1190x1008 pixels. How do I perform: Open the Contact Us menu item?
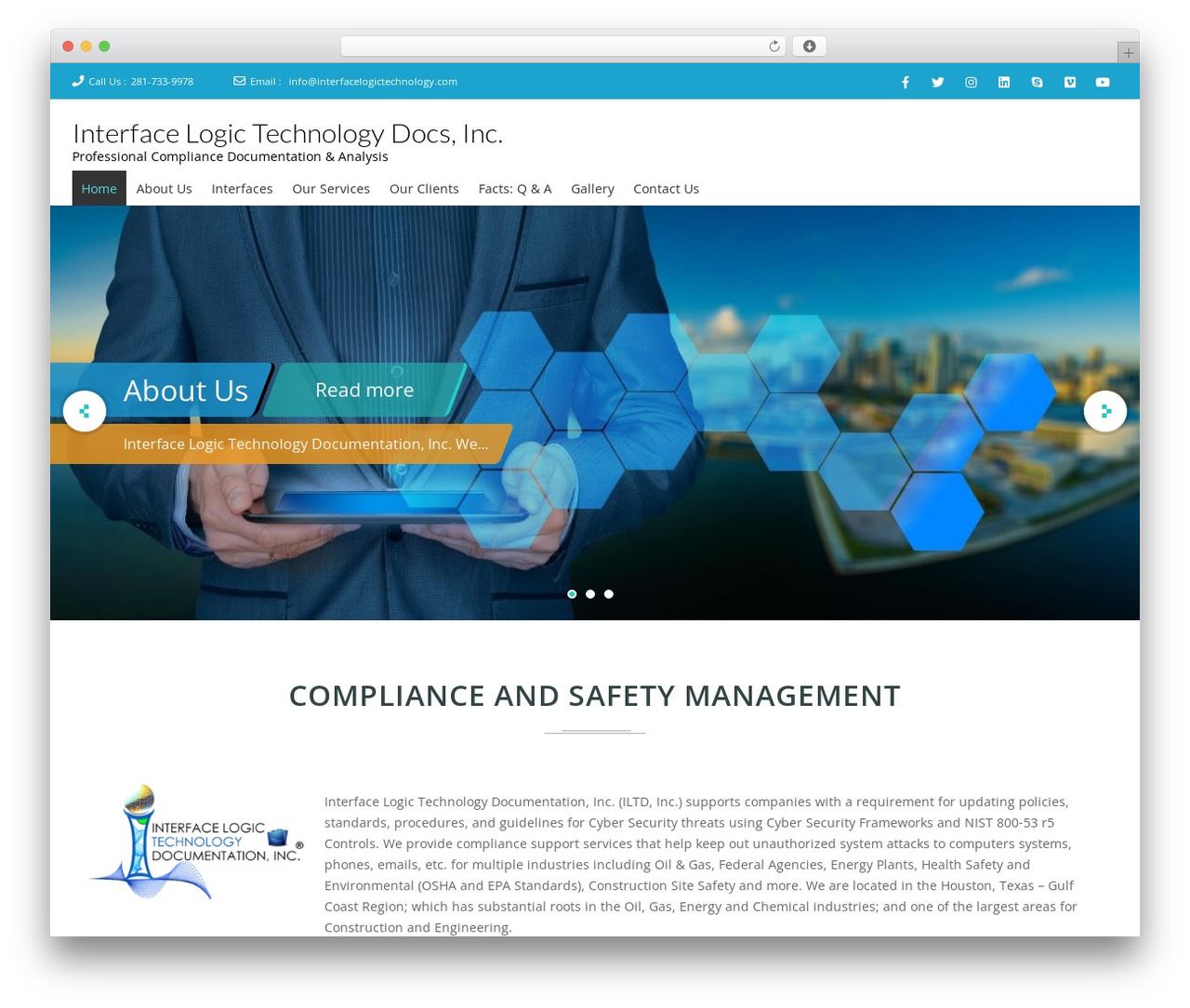666,189
